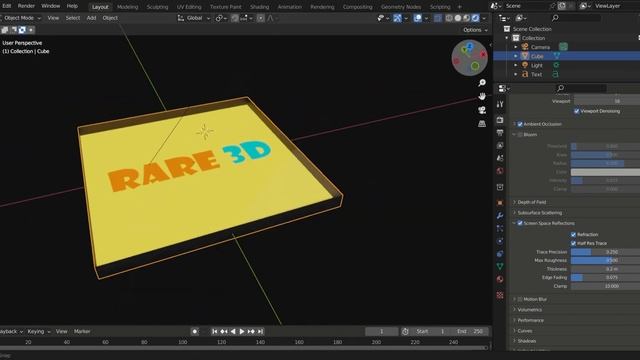This screenshot has height=360, width=640.
Task: Open the Marker menu in timeline
Action: pyautogui.click(x=82, y=331)
